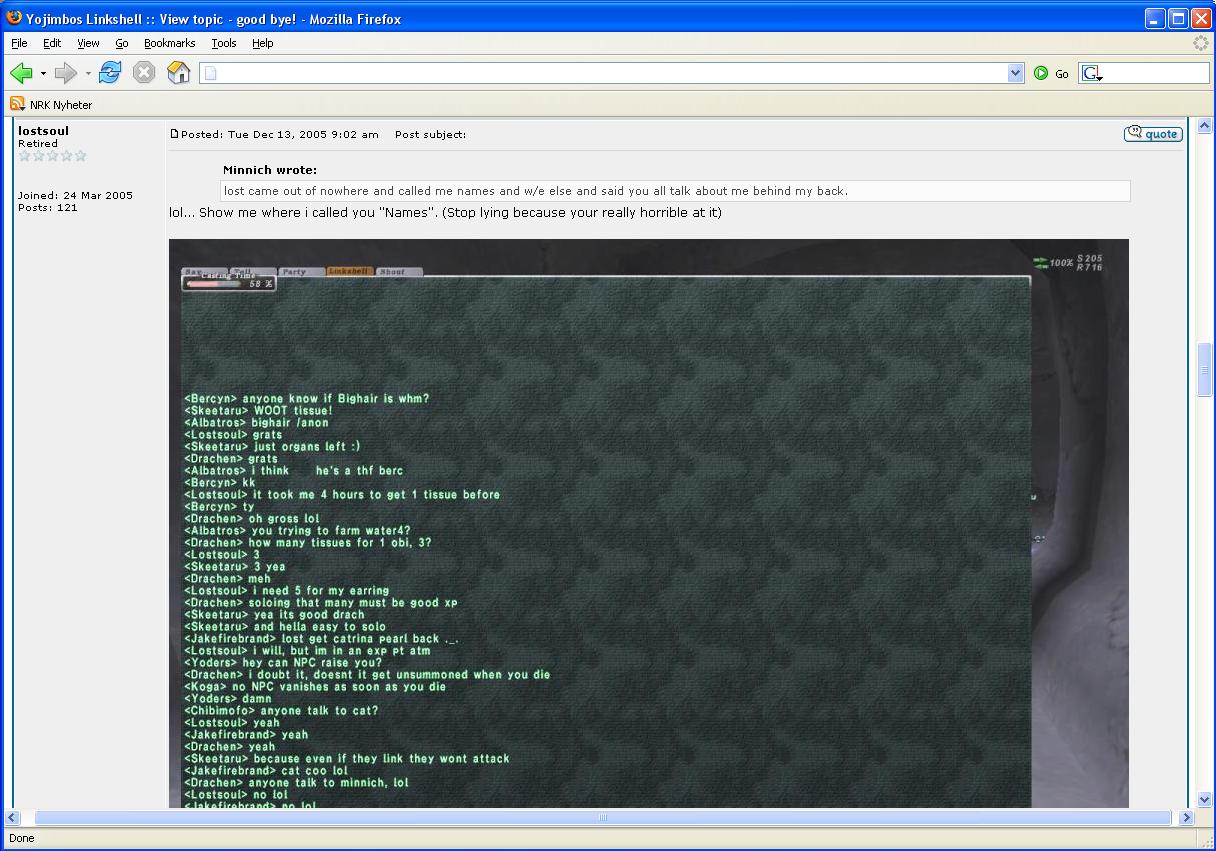Go to the Home page

point(179,73)
